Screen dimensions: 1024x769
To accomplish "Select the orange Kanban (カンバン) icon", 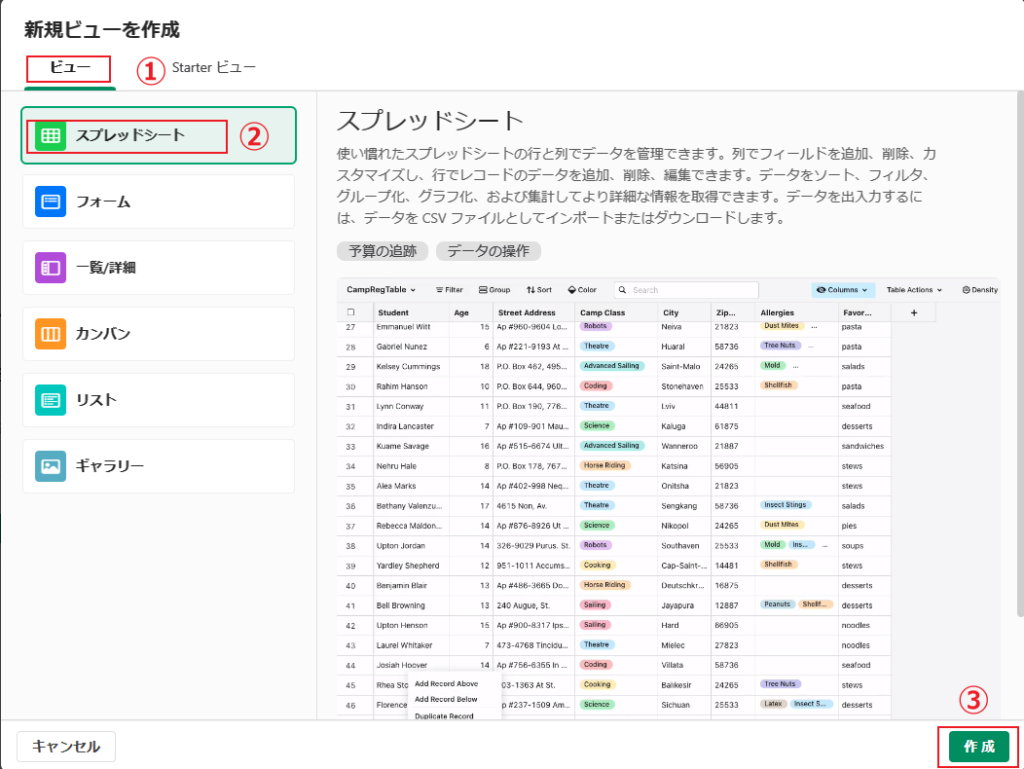I will coord(51,334).
